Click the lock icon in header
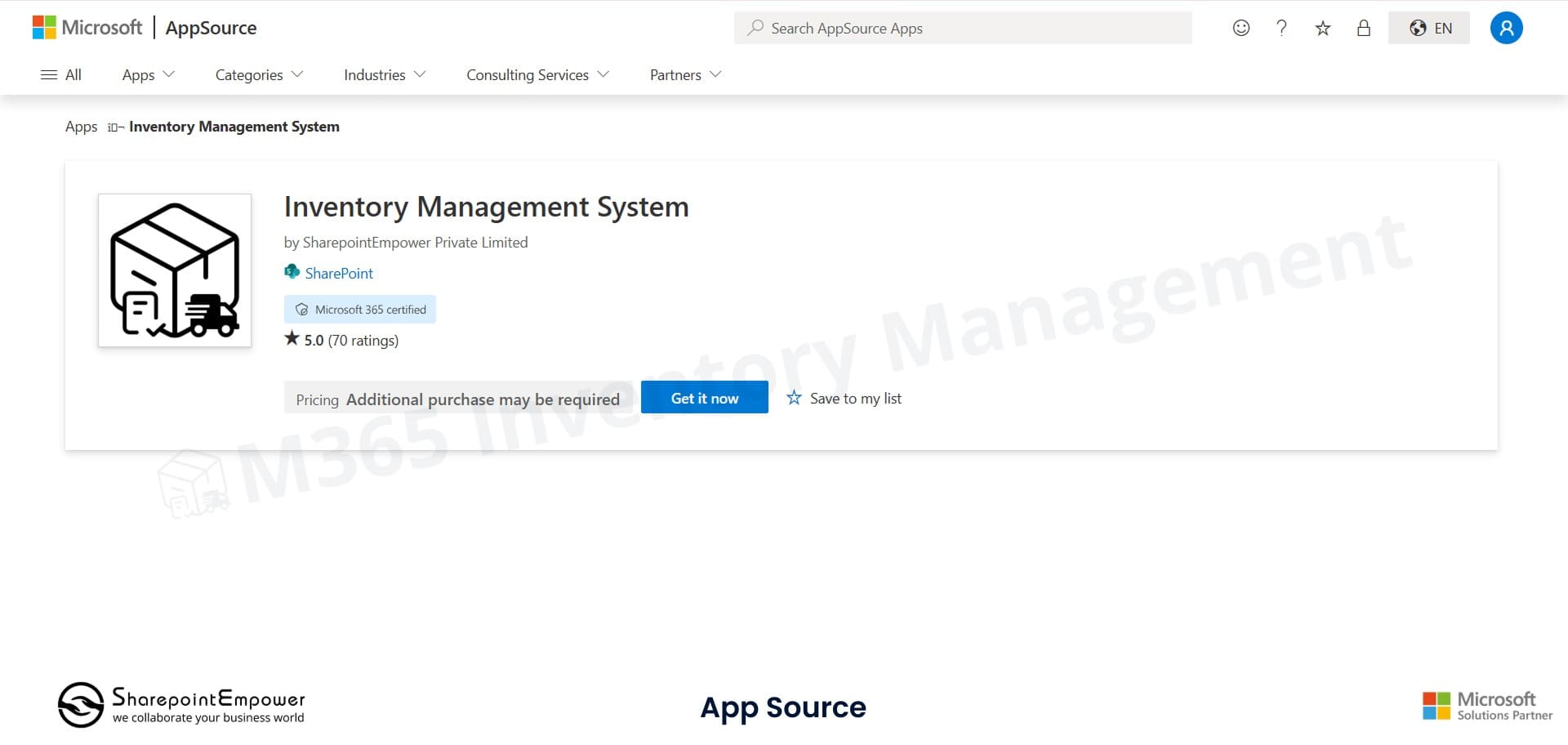The height and width of the screenshot is (745, 1568). tap(1364, 28)
